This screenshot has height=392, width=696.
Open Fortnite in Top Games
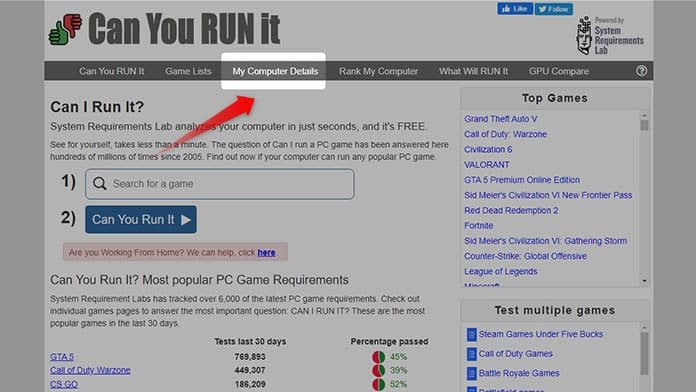479,226
